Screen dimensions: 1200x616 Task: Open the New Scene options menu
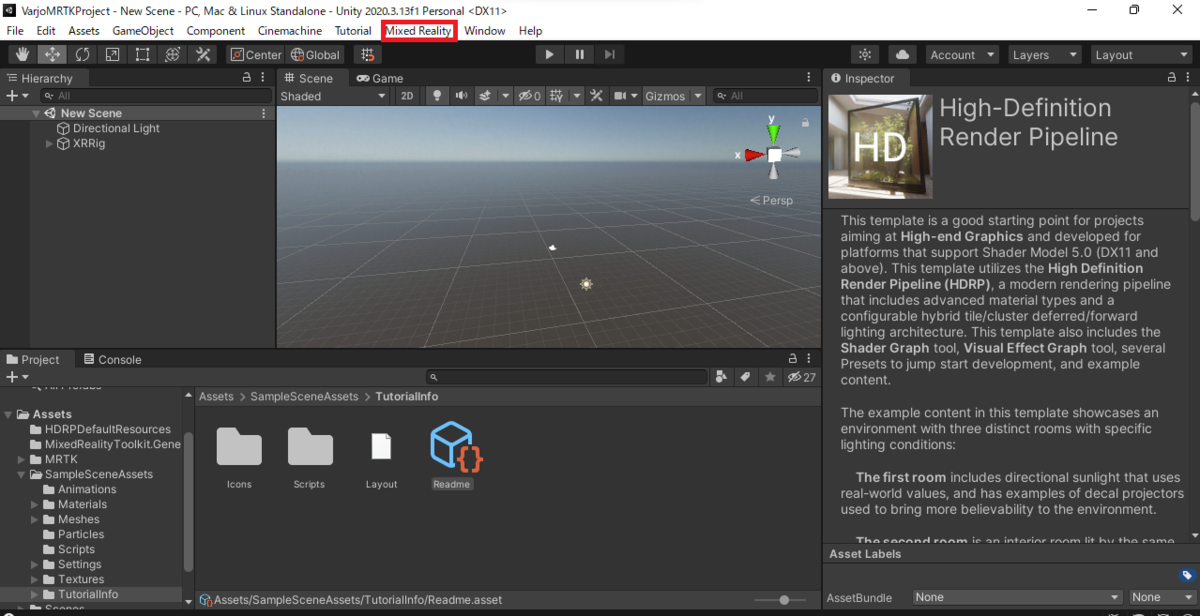pos(264,113)
